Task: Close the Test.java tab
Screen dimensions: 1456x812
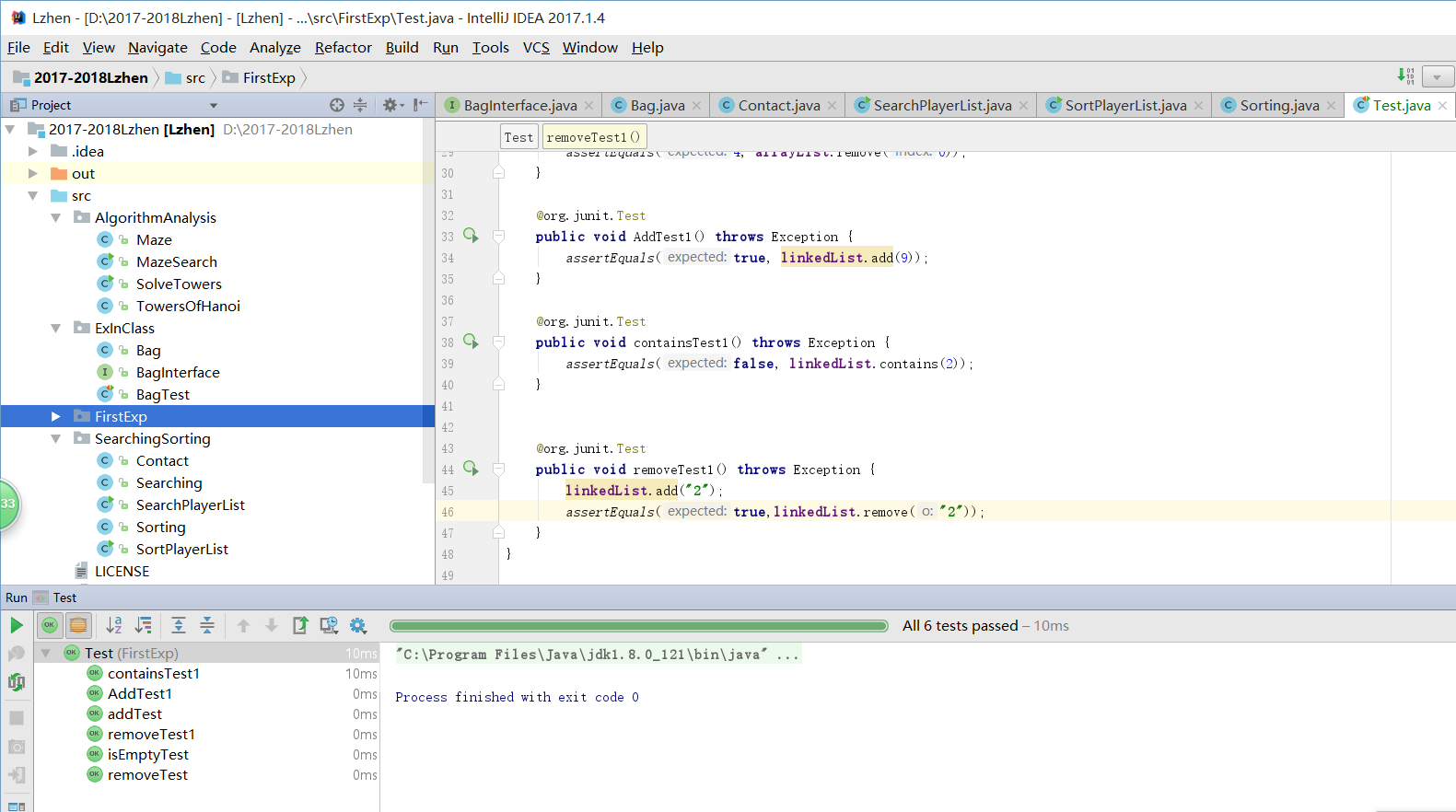Action: pos(1443,106)
